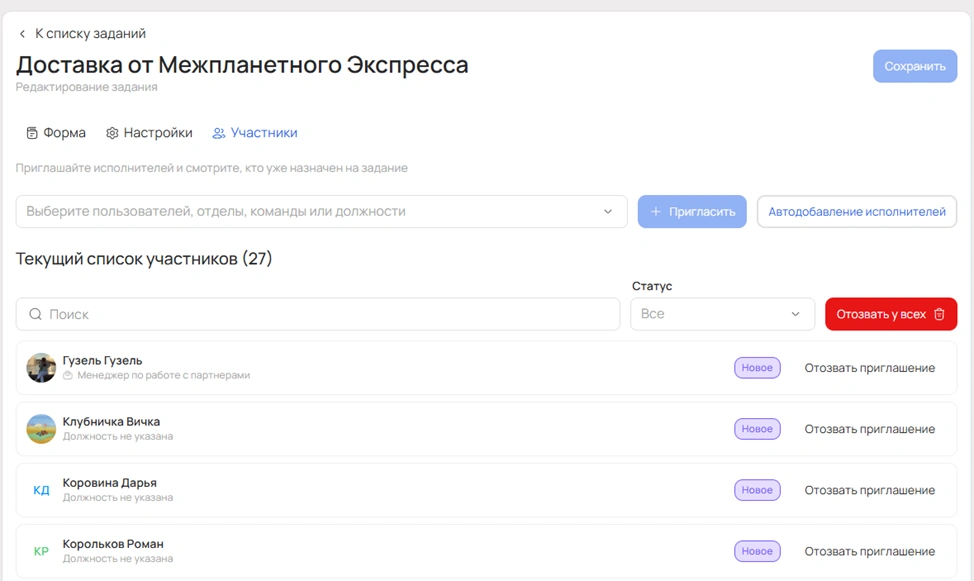Revoke the invitation for Клубничка Вичка
Viewport: 974px width, 581px height.
tap(870, 429)
